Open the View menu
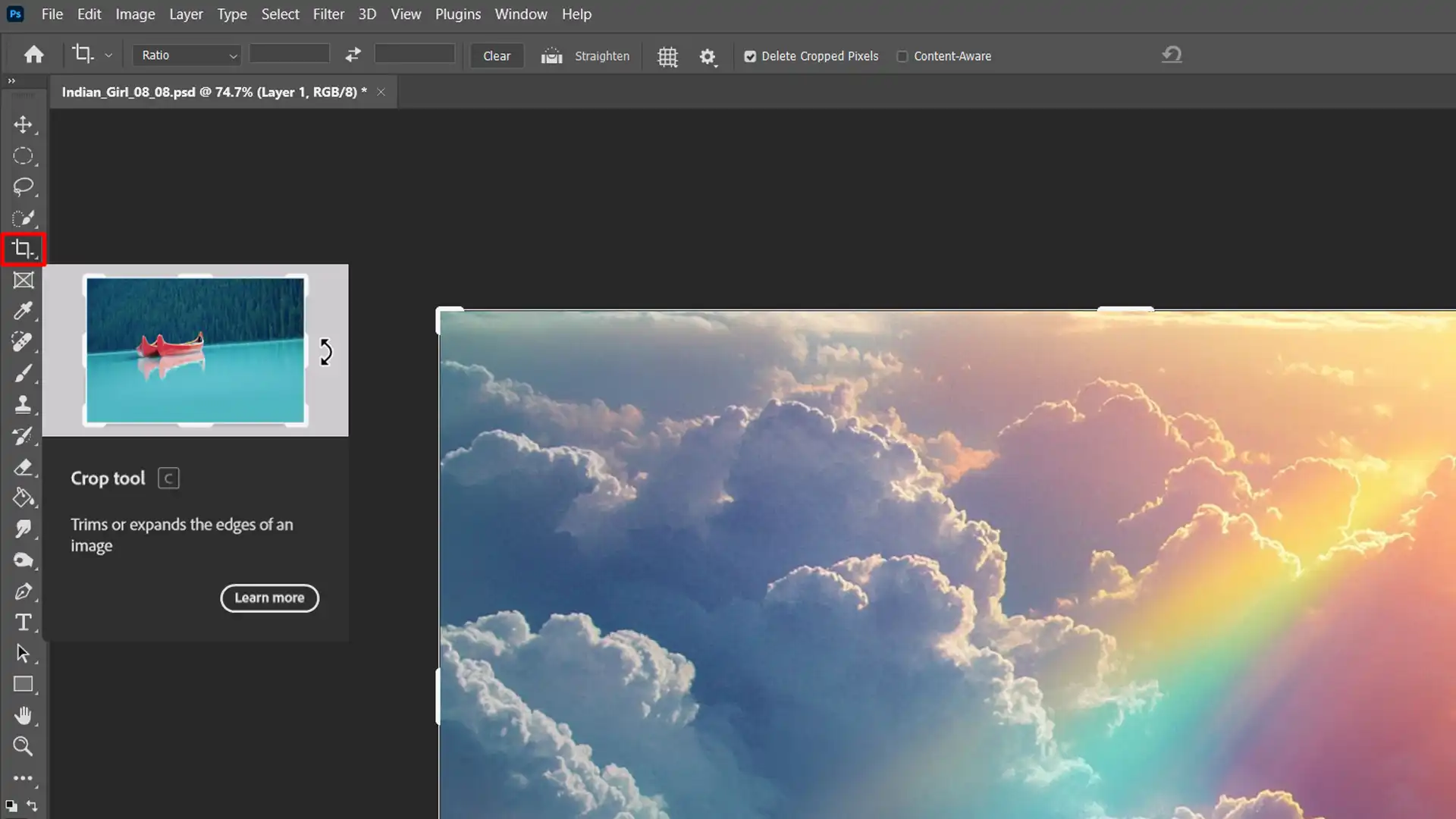The width and height of the screenshot is (1456, 819). click(406, 14)
